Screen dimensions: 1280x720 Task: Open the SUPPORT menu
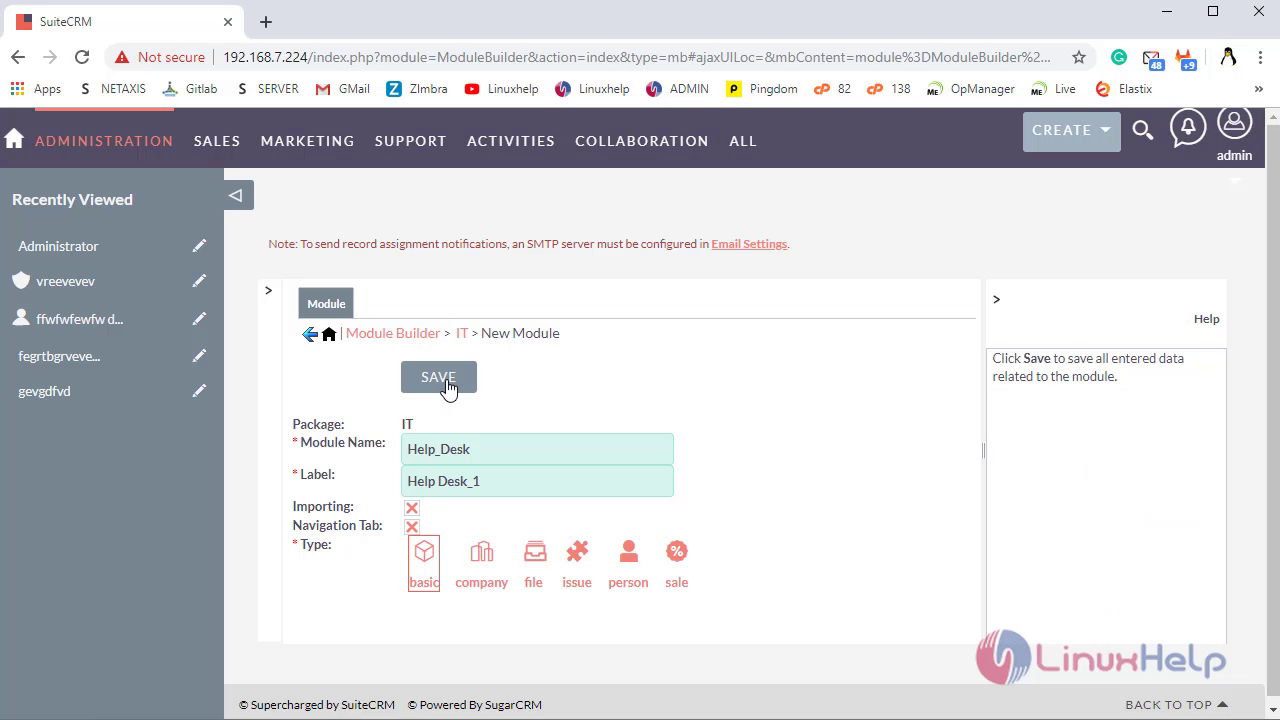pos(411,141)
